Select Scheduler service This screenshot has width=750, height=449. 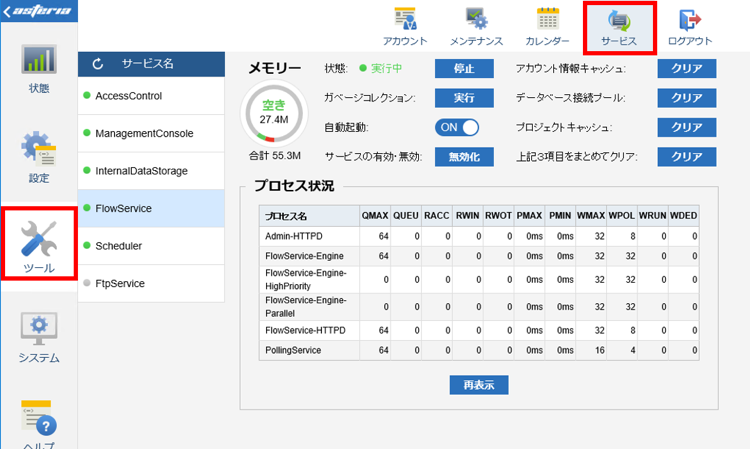151,246
